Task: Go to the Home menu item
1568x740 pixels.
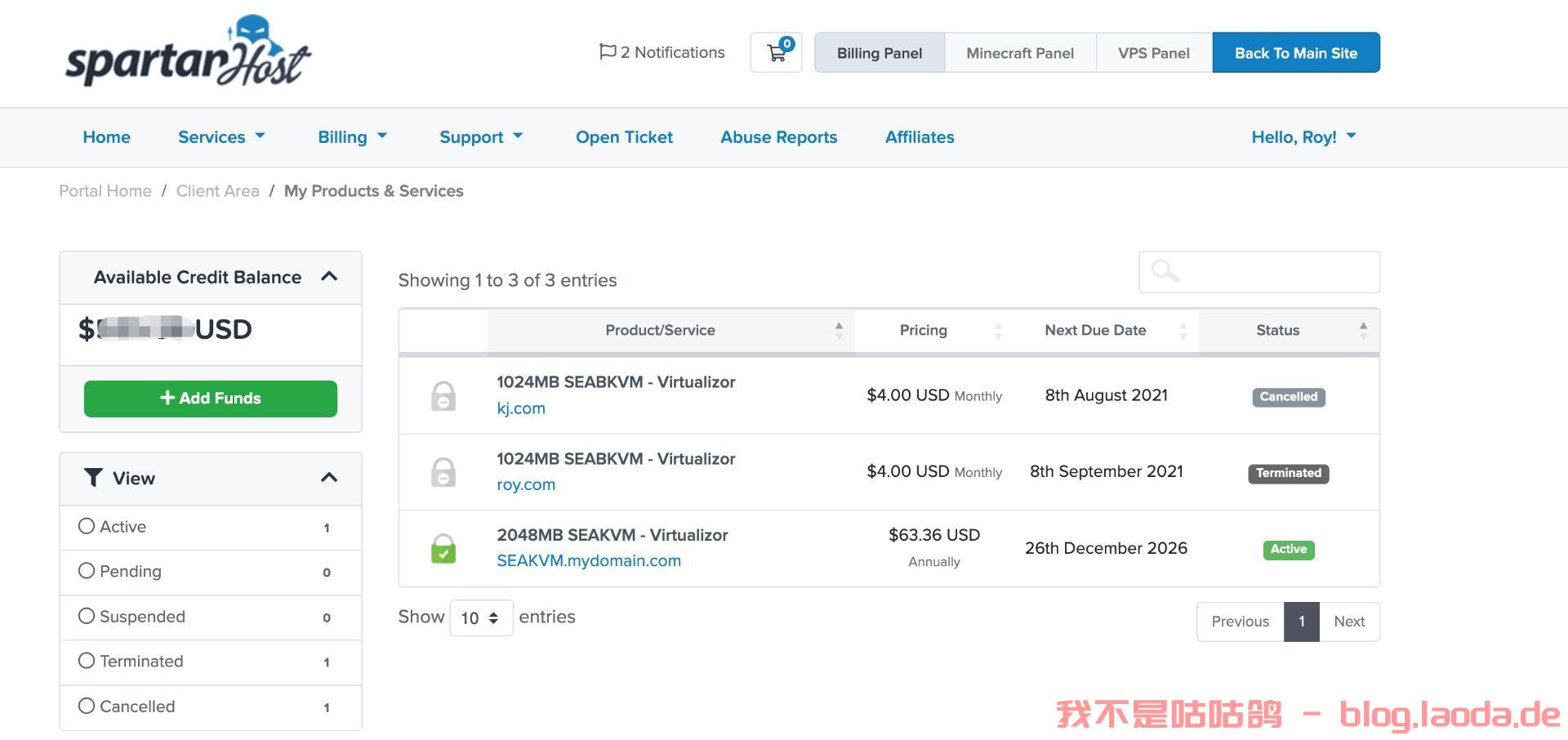Action: pos(106,137)
